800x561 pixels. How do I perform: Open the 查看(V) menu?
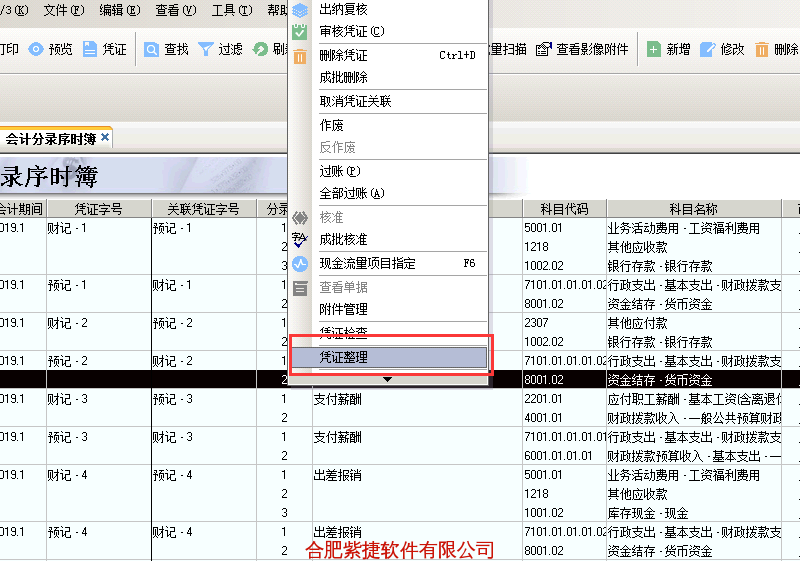[175, 10]
